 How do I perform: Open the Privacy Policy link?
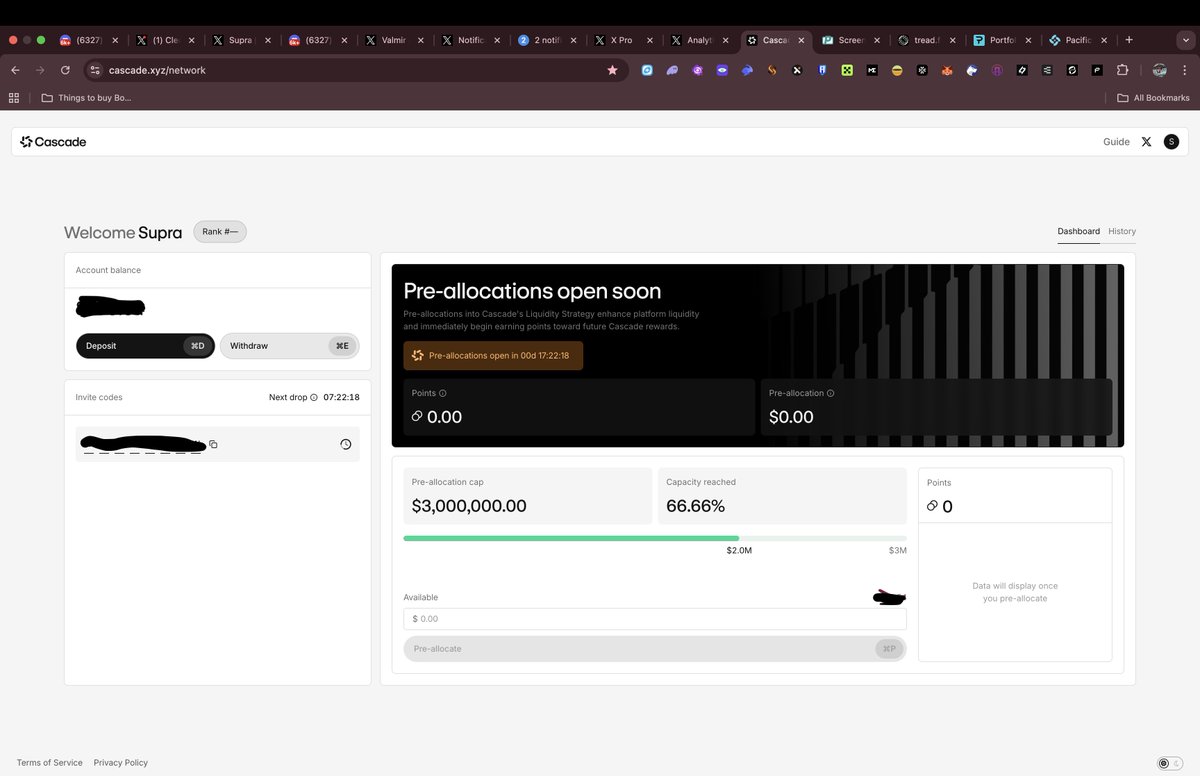click(x=121, y=763)
